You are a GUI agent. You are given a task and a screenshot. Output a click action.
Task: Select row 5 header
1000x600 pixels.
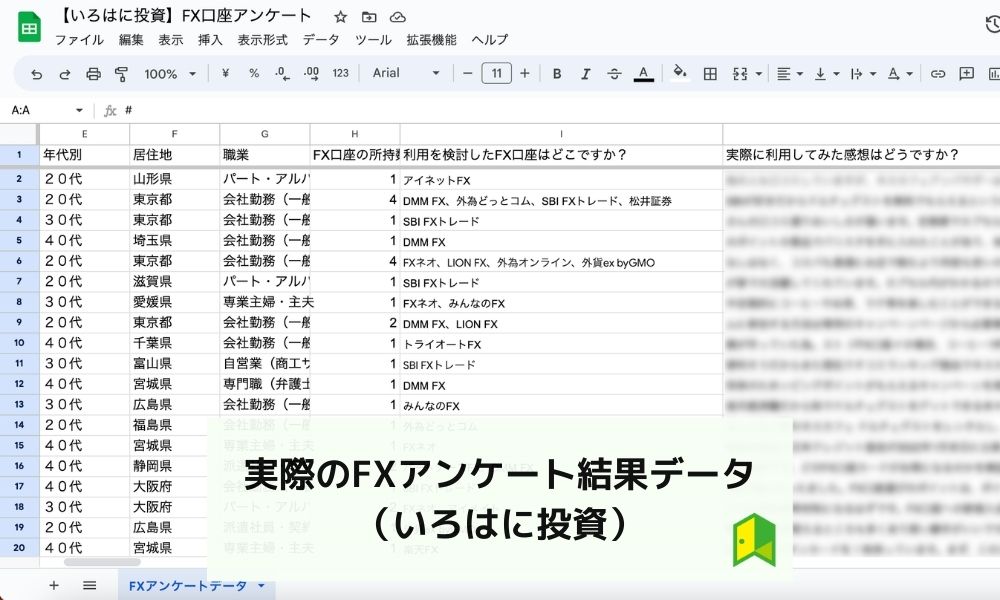coord(19,240)
